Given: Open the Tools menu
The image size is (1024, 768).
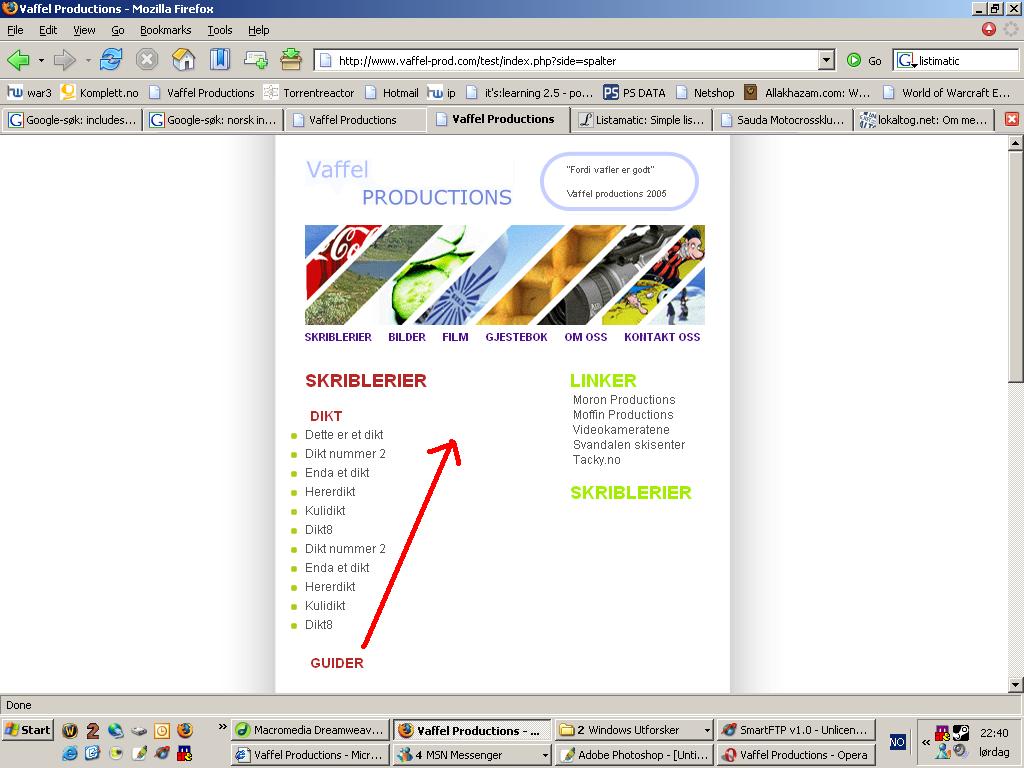Looking at the screenshot, I should click(219, 30).
